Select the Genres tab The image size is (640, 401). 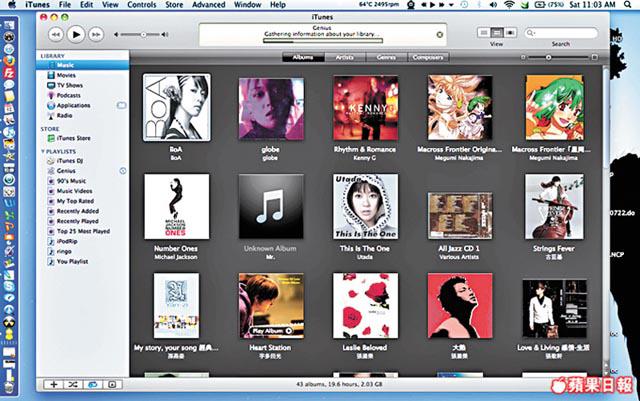pos(386,58)
